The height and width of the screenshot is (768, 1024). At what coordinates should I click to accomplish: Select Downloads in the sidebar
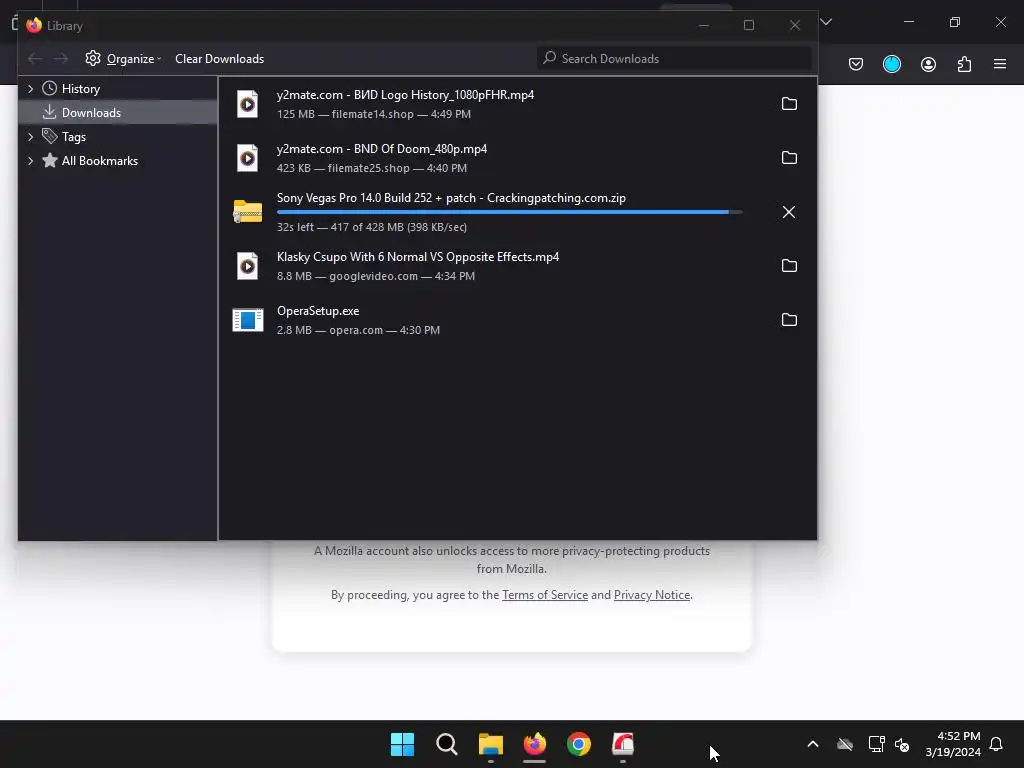(91, 113)
